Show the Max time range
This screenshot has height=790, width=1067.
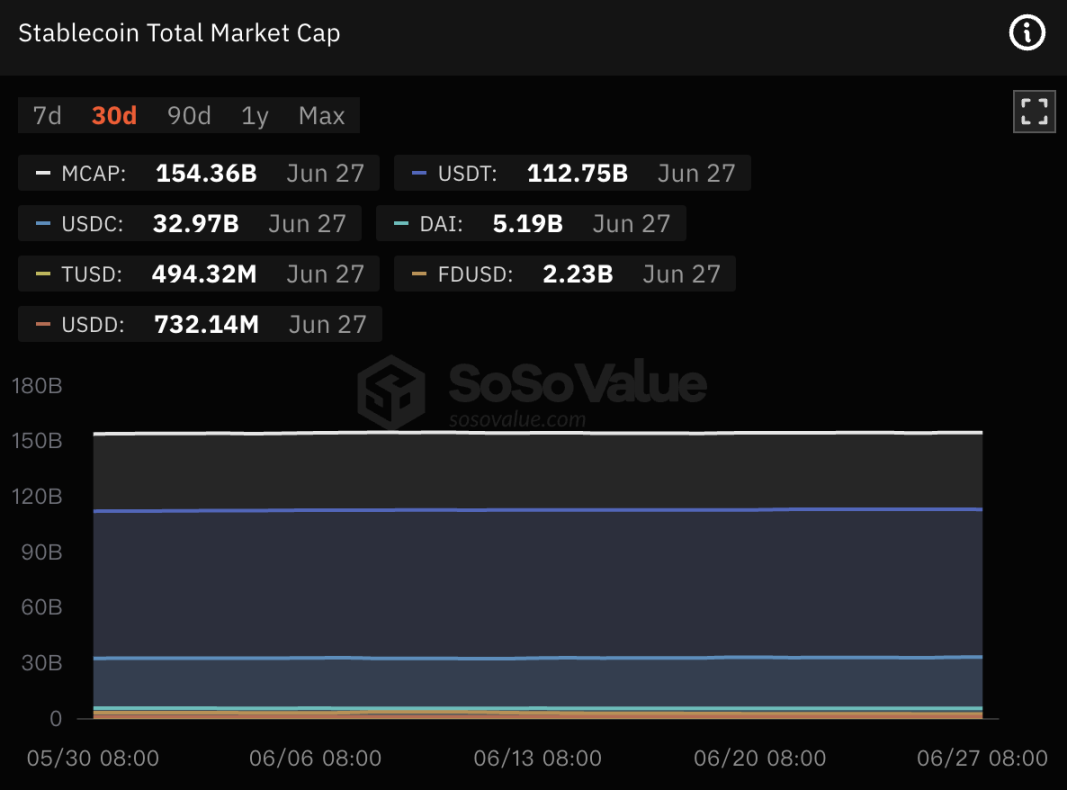[321, 116]
